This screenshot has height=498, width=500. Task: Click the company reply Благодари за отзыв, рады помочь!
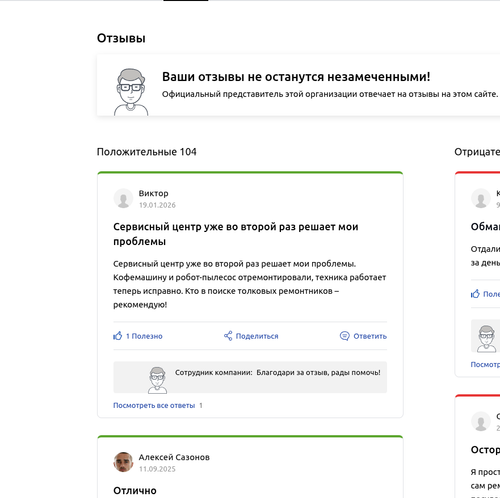[318, 372]
